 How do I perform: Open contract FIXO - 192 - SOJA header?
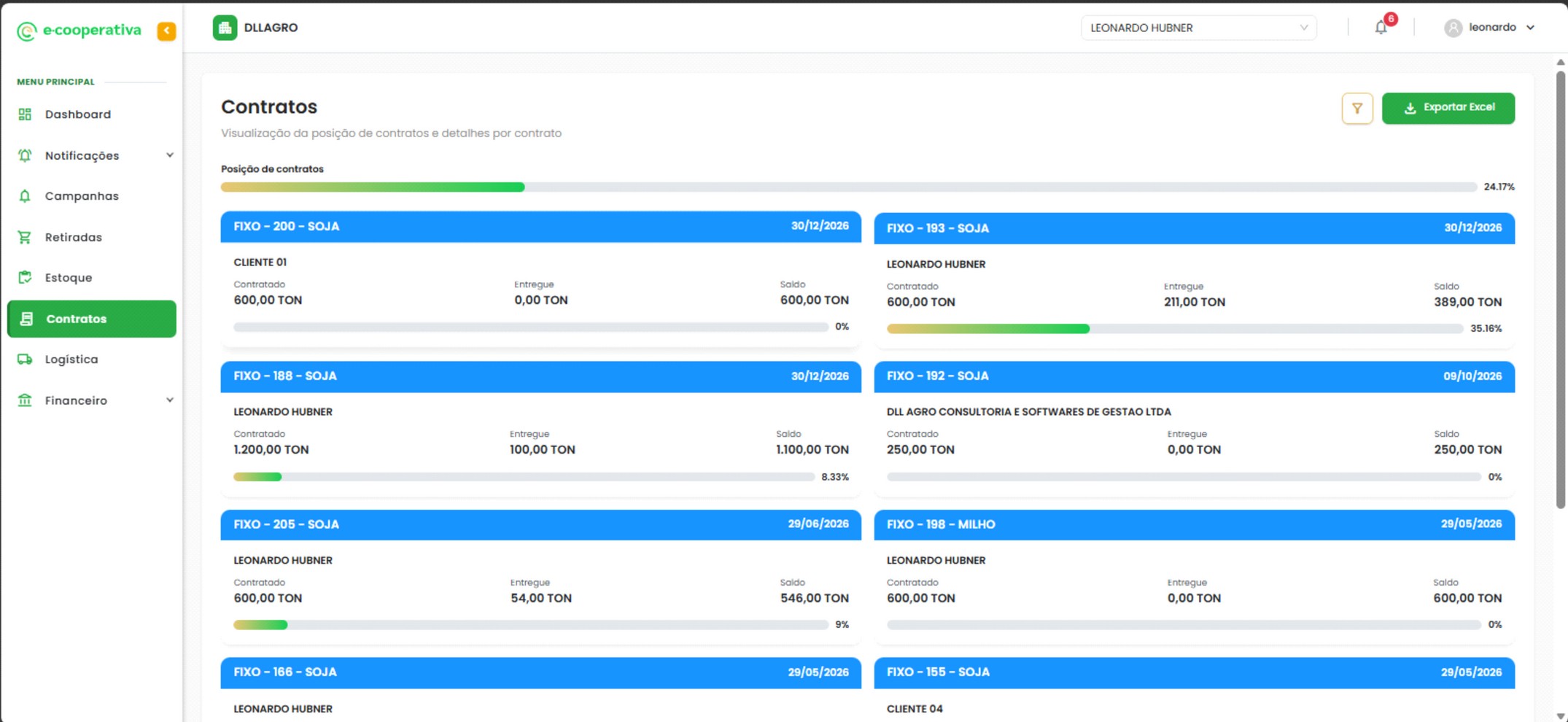click(1194, 376)
